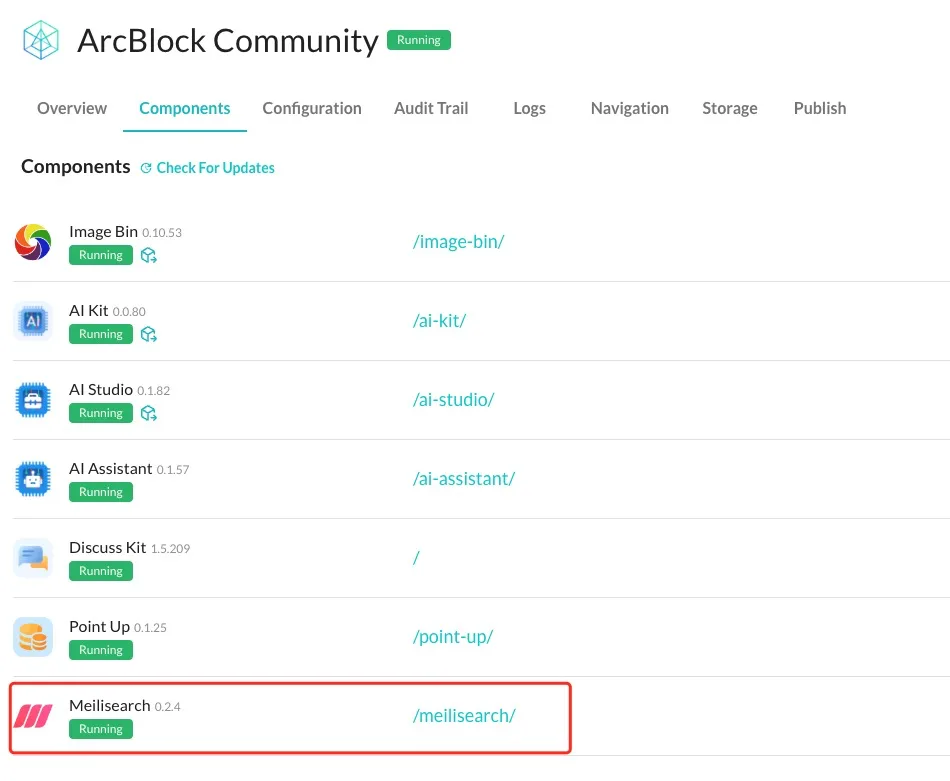Go to the Publish tab

(x=820, y=108)
